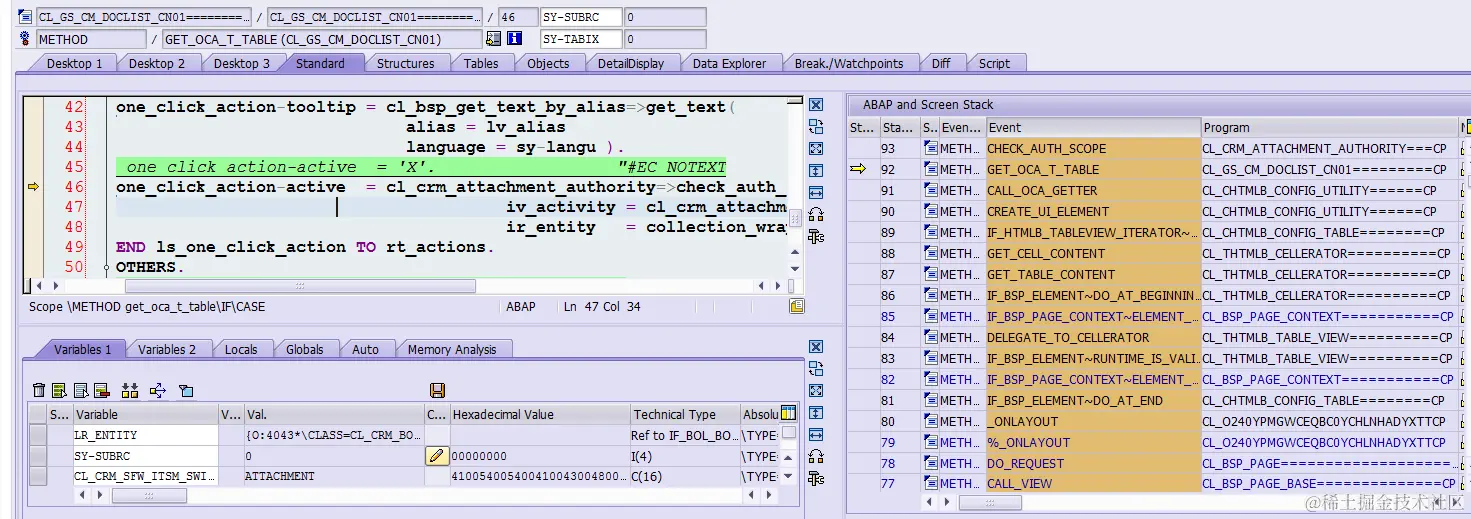Click the small icon in editor status bar
The height and width of the screenshot is (519, 1471).
pyautogui.click(x=796, y=306)
